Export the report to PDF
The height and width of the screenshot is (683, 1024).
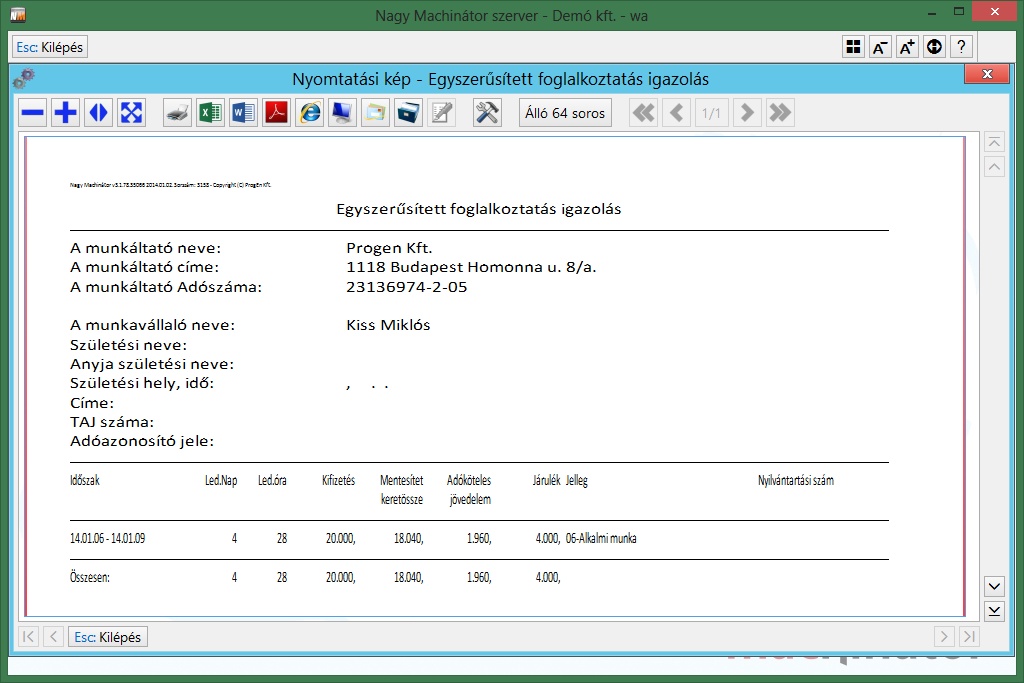[276, 113]
